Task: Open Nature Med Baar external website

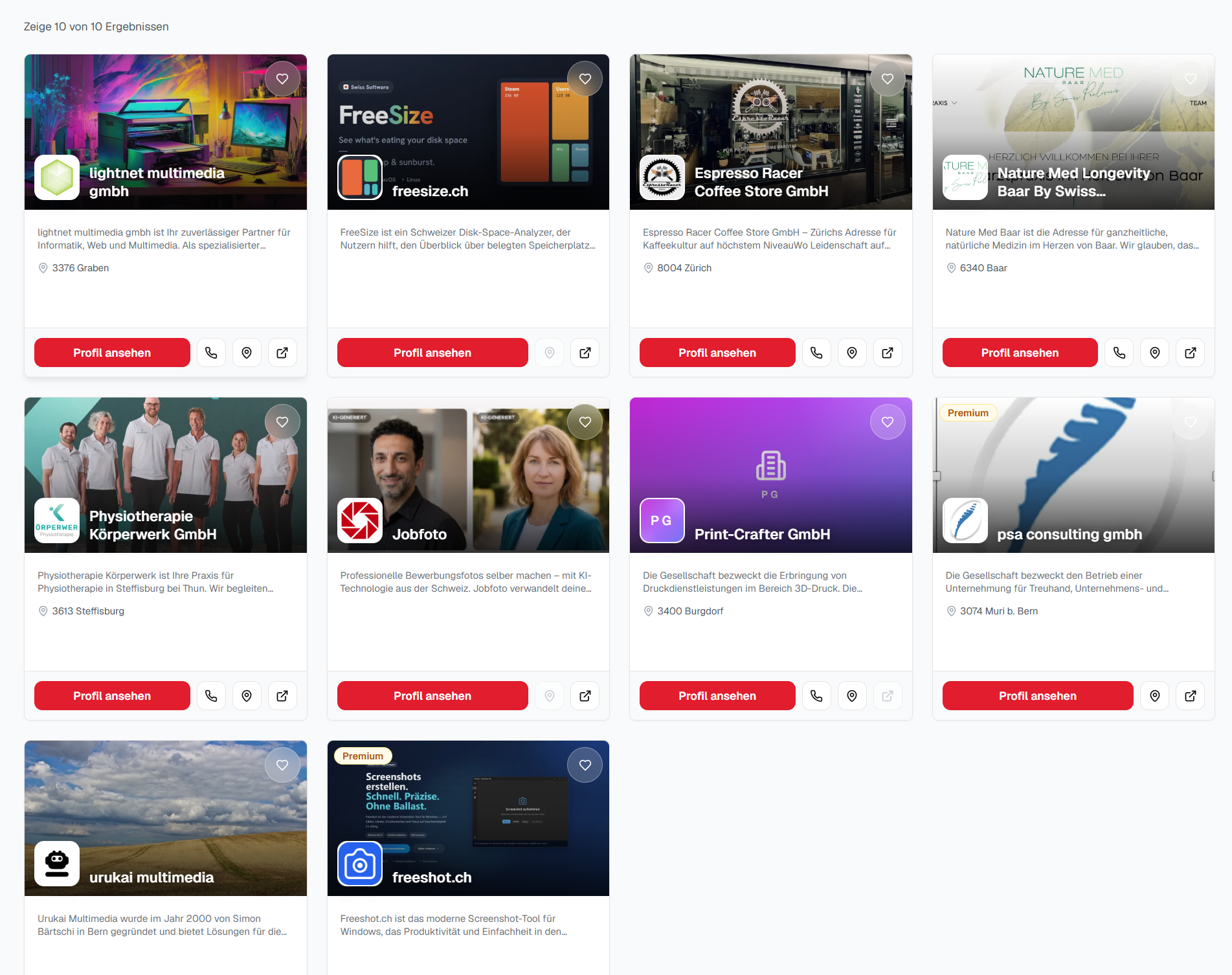Action: (x=1191, y=353)
